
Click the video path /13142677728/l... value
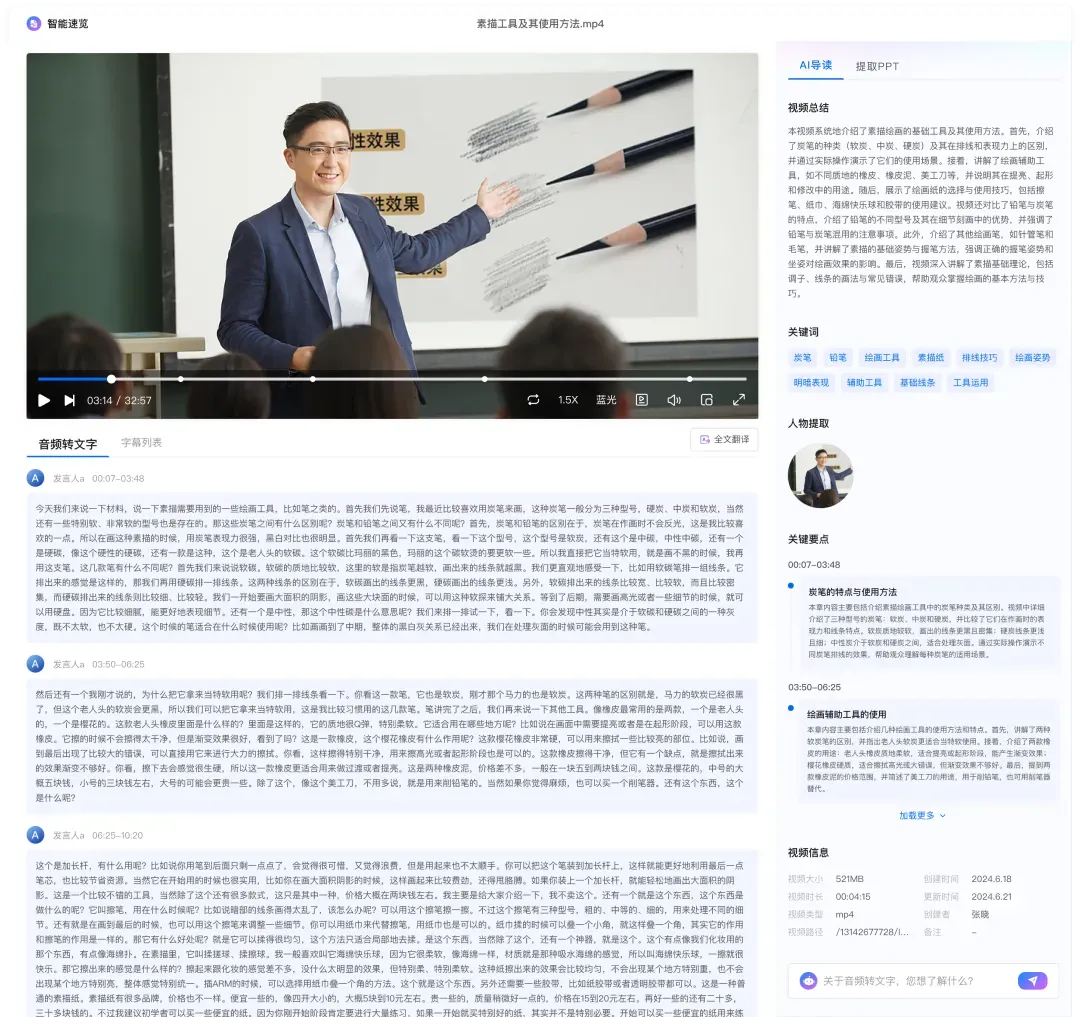[872, 932]
